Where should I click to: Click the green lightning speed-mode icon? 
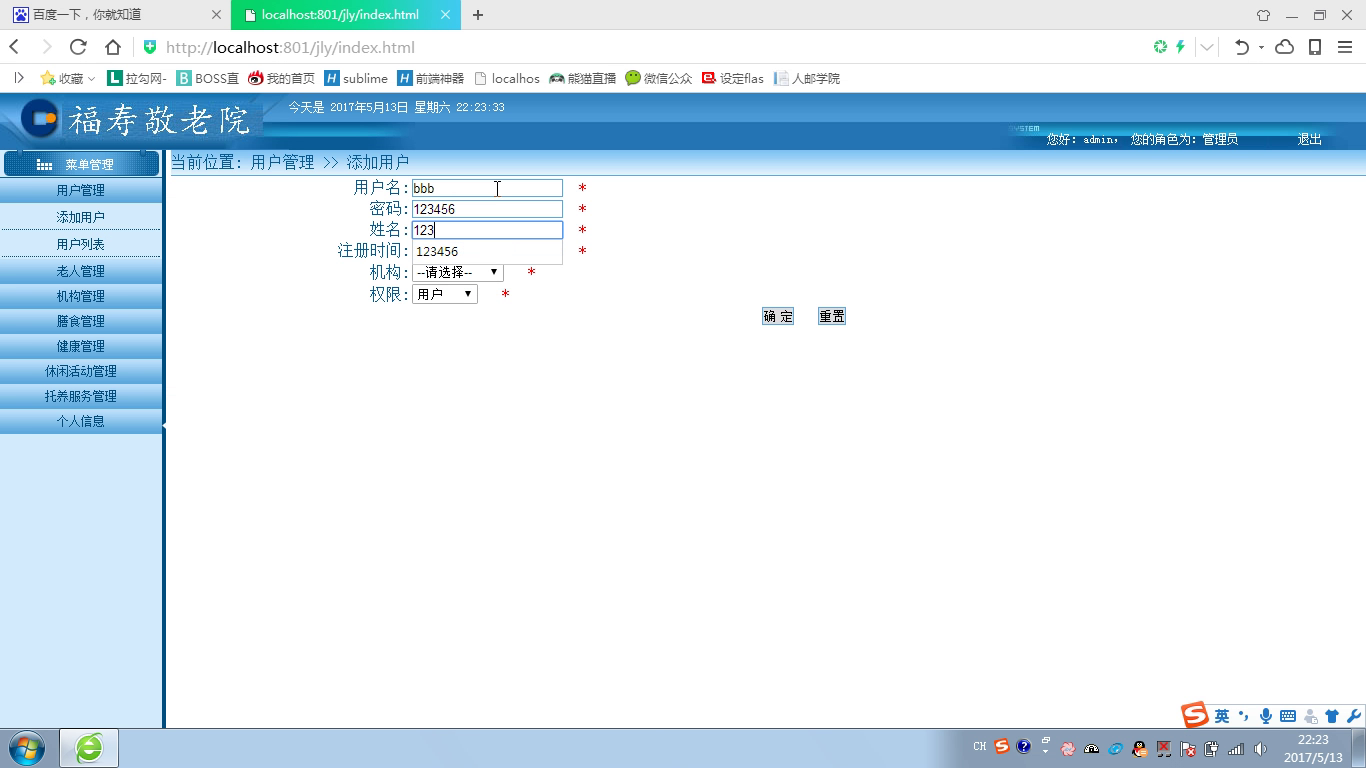pos(1180,47)
